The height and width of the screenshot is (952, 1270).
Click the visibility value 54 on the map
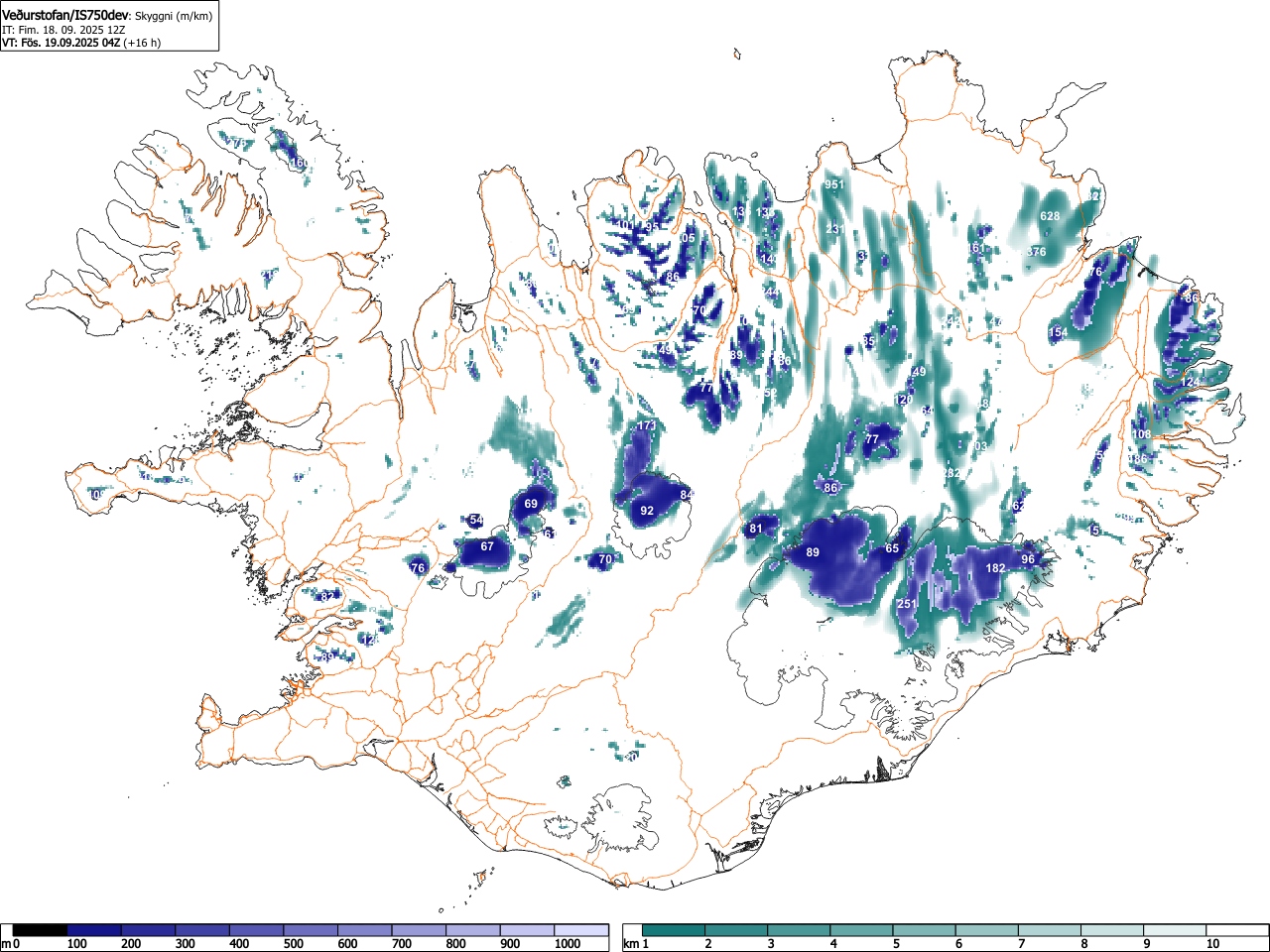(476, 520)
